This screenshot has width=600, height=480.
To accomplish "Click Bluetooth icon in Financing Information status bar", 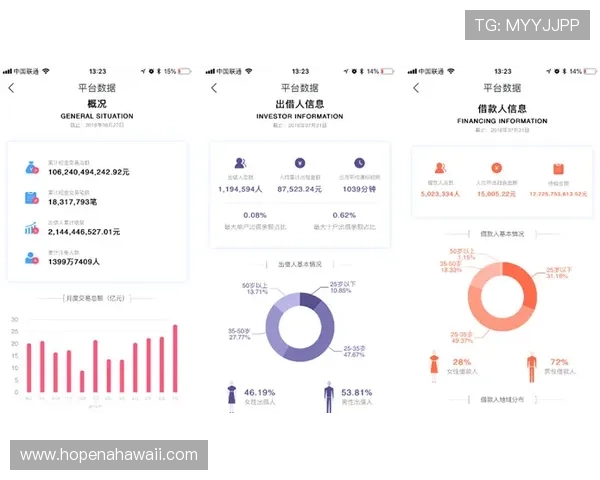I will pos(564,71).
